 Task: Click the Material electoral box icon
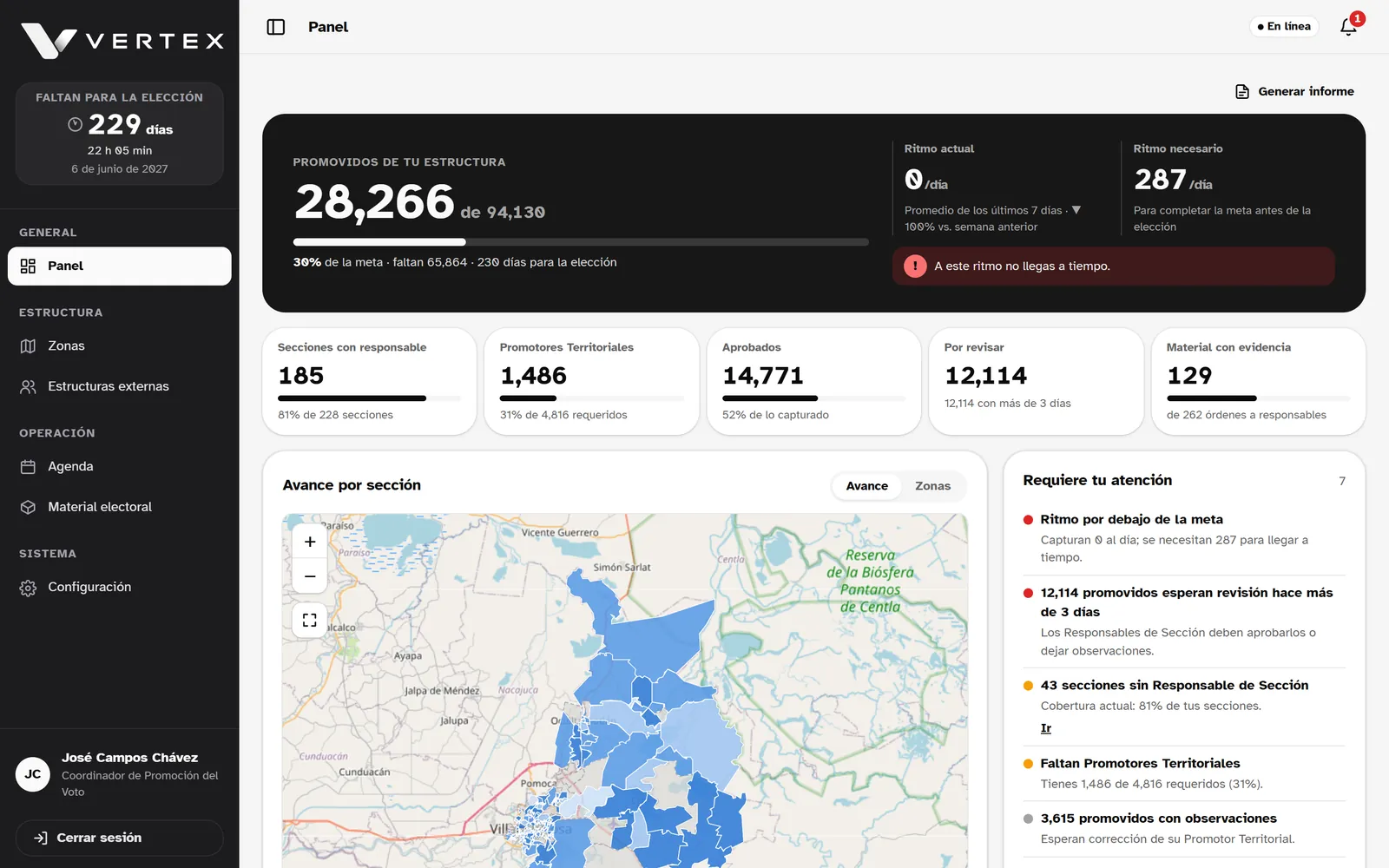click(28, 508)
